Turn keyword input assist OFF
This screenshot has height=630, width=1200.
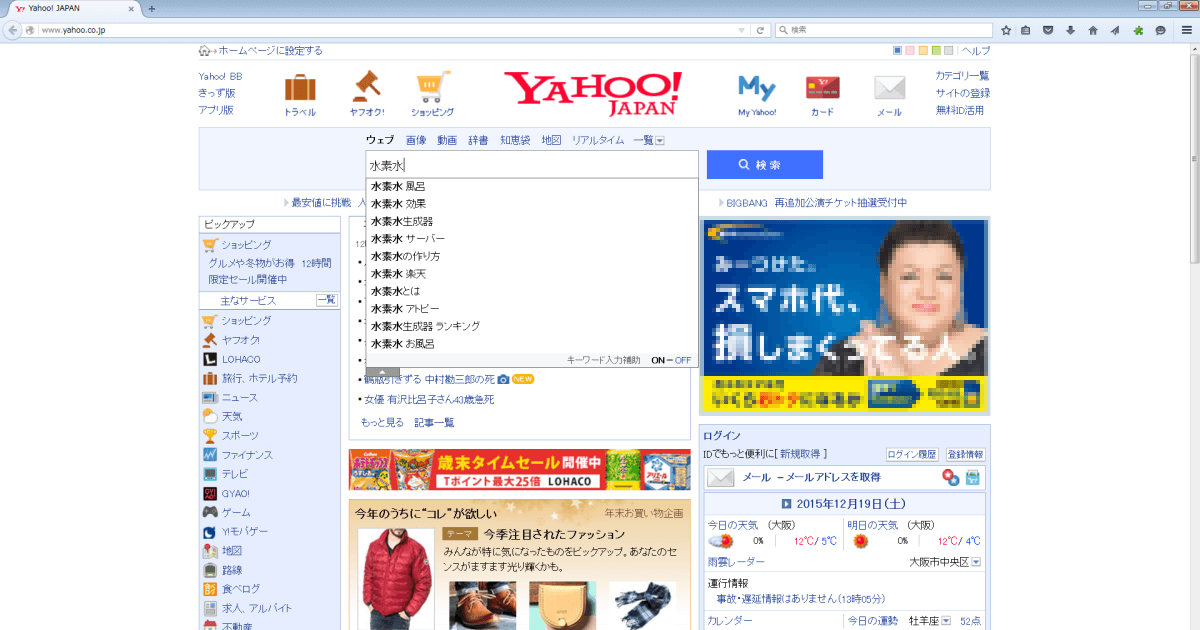coord(683,360)
